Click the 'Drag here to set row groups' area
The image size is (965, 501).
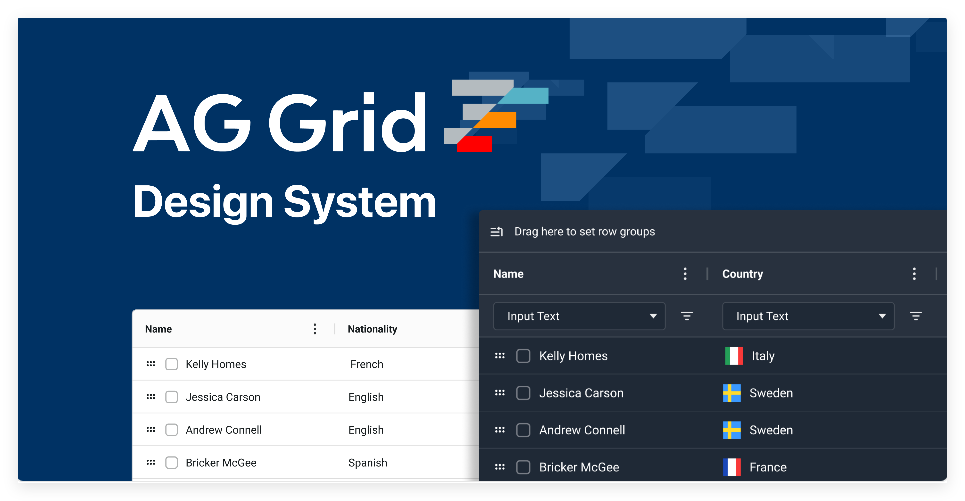(x=585, y=232)
